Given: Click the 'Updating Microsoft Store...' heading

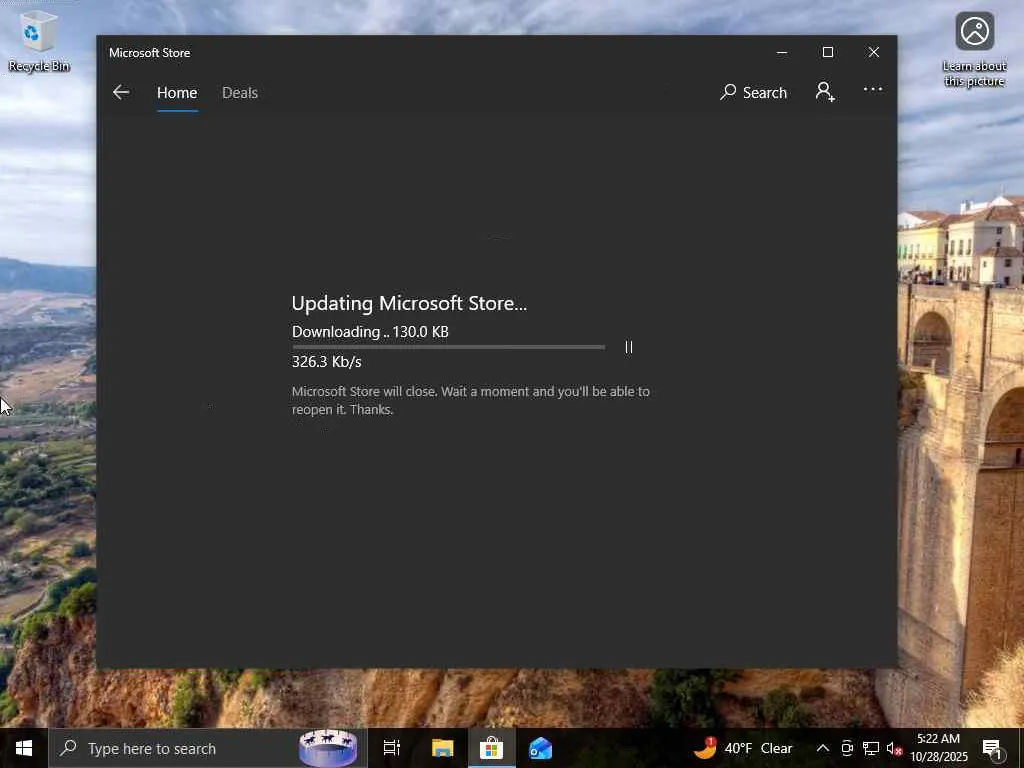Looking at the screenshot, I should [x=409, y=303].
